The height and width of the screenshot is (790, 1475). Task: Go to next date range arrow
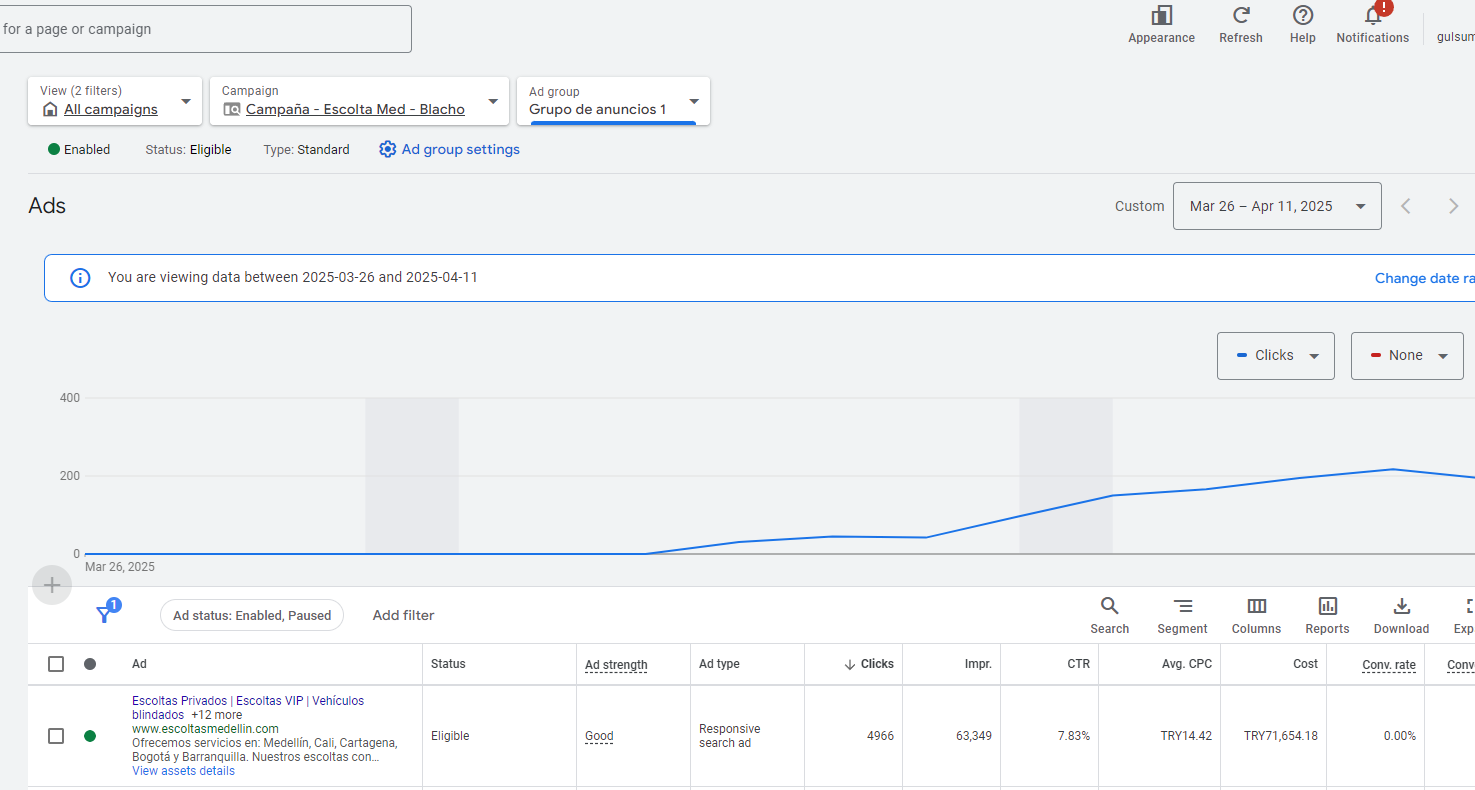[1453, 206]
